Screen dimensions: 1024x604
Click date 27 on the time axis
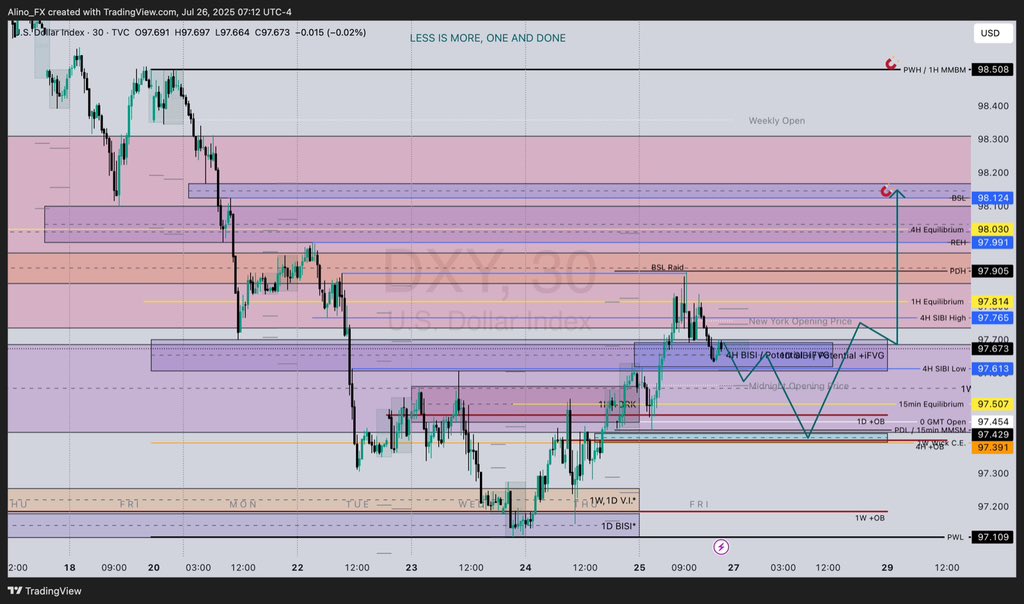734,567
